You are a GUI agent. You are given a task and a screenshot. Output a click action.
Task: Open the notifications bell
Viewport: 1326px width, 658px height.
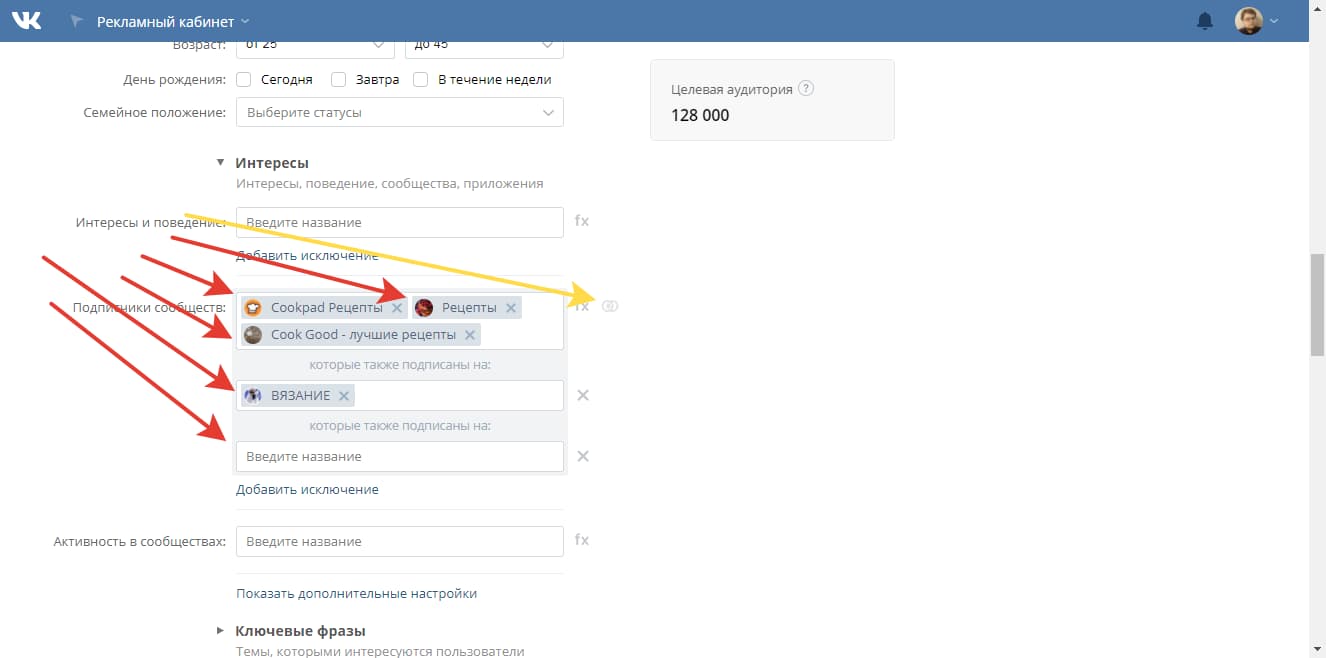click(1205, 21)
